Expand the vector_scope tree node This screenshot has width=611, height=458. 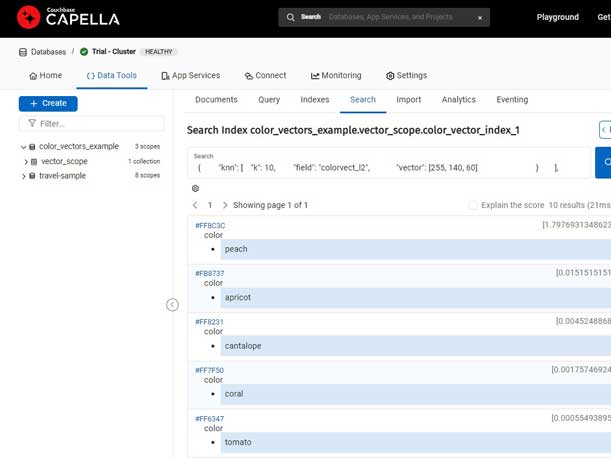26,162
